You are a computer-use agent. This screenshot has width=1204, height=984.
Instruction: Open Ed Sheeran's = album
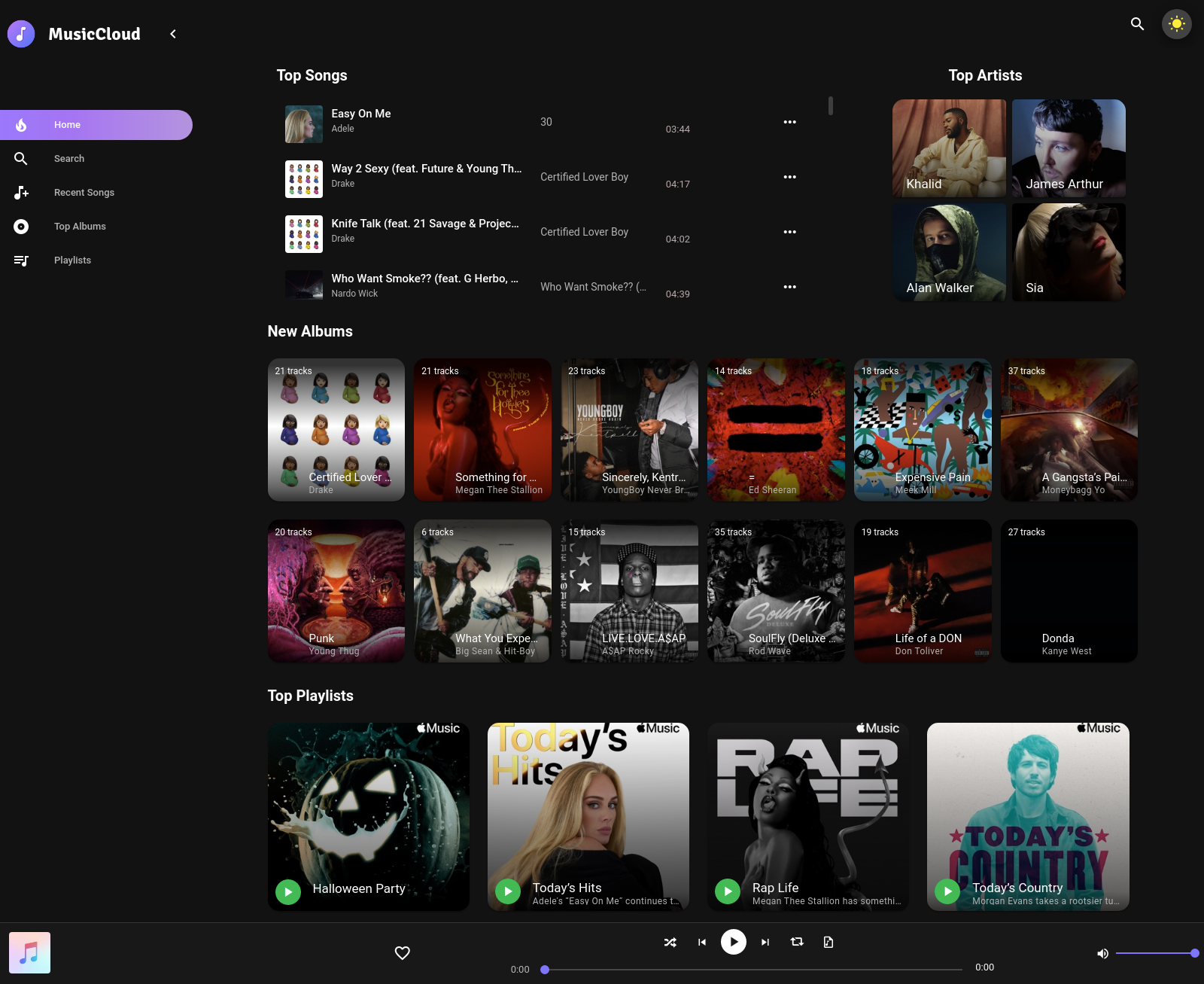coord(777,430)
